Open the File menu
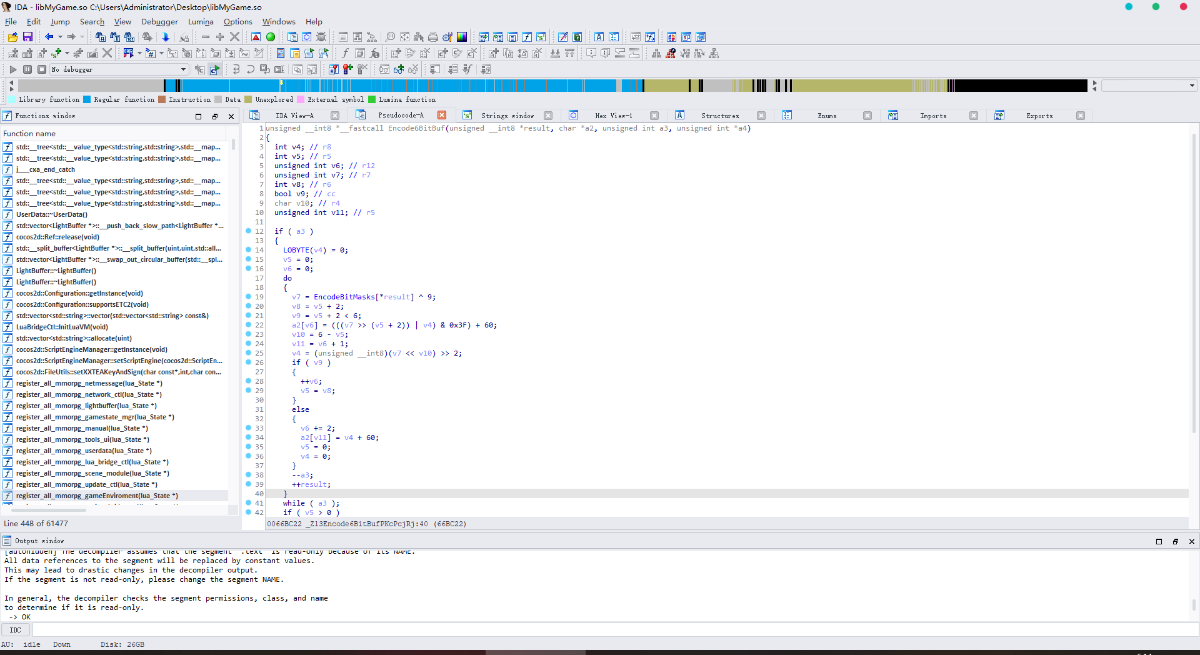The image size is (1200, 655). point(11,21)
